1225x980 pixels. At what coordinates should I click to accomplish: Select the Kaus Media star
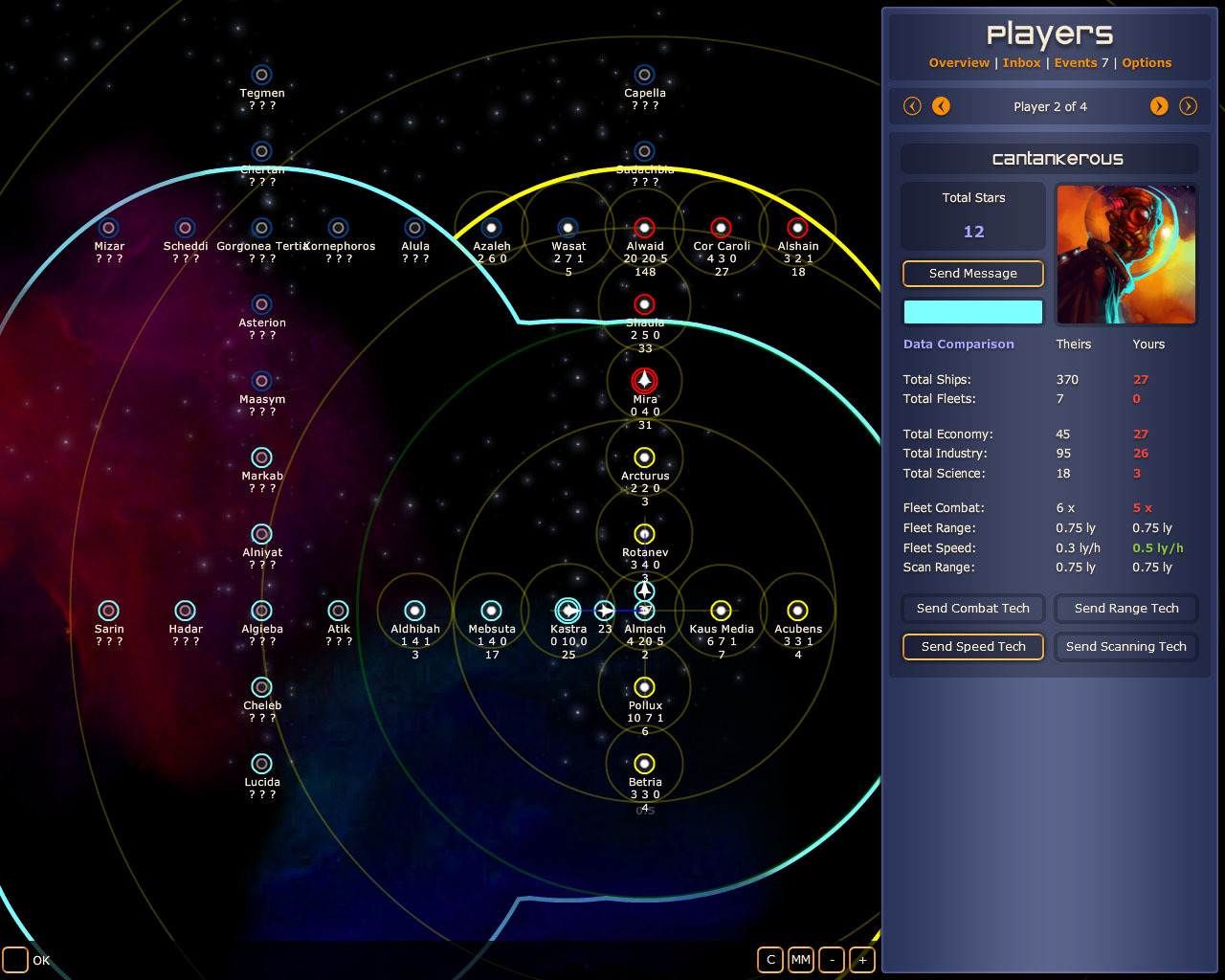[x=721, y=611]
